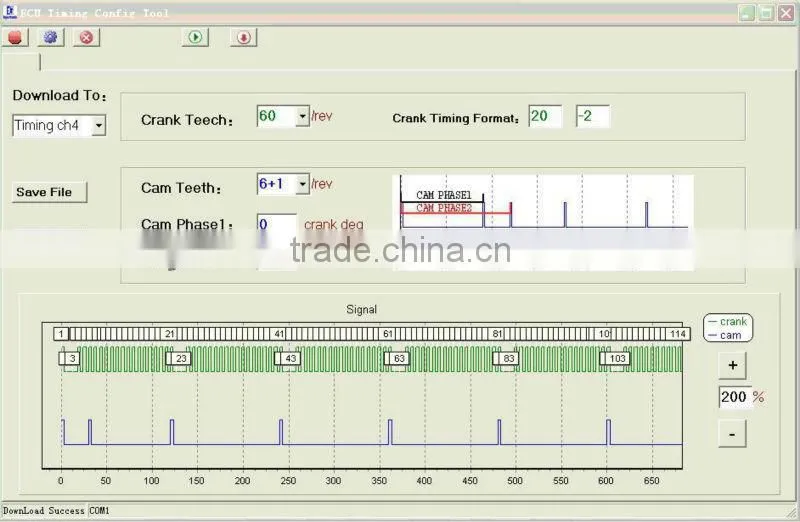Click the COM1 status bar entry

coord(99,510)
